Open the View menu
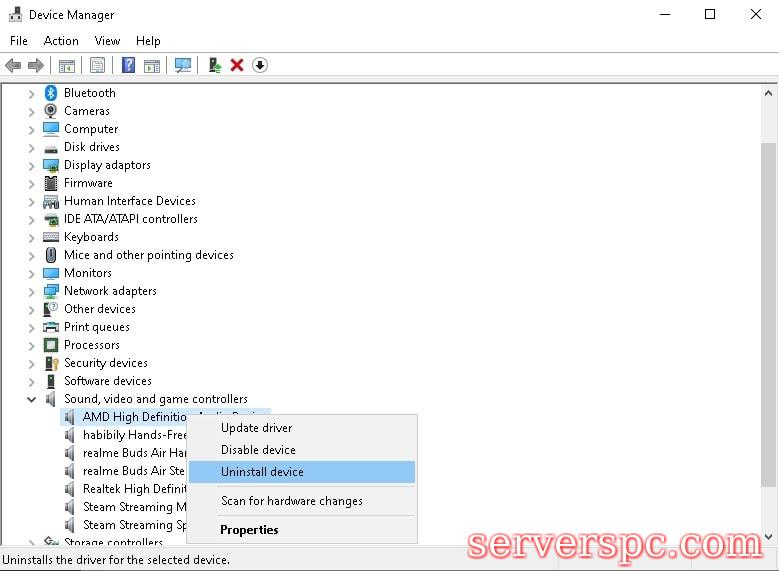Image resolution: width=779 pixels, height=571 pixels. coord(107,41)
